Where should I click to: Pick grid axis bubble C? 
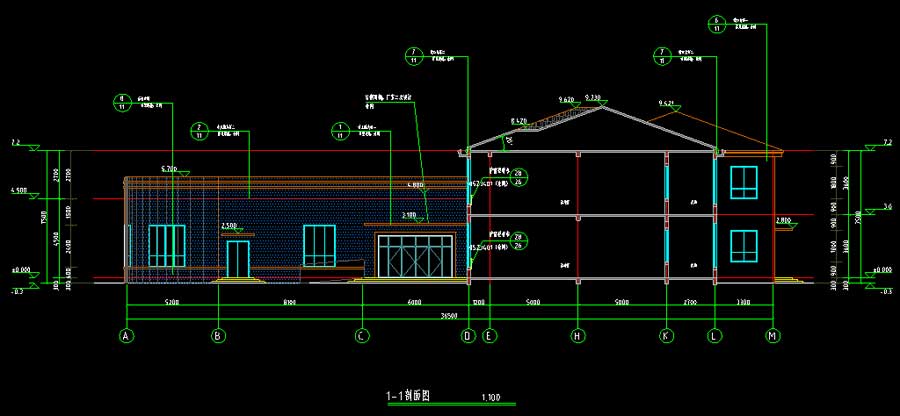pos(362,336)
